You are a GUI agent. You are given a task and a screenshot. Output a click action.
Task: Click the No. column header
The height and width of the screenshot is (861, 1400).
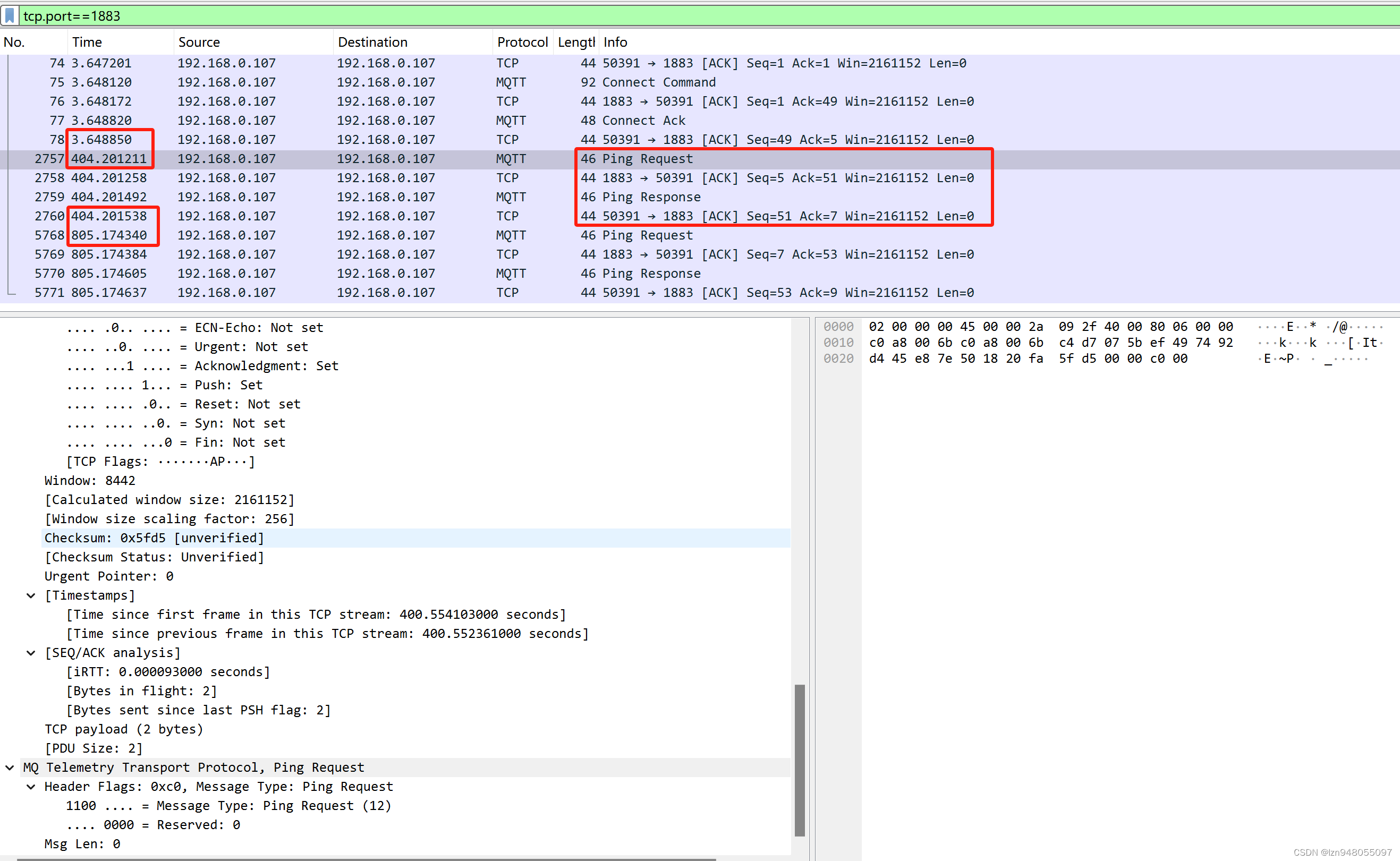(14, 42)
